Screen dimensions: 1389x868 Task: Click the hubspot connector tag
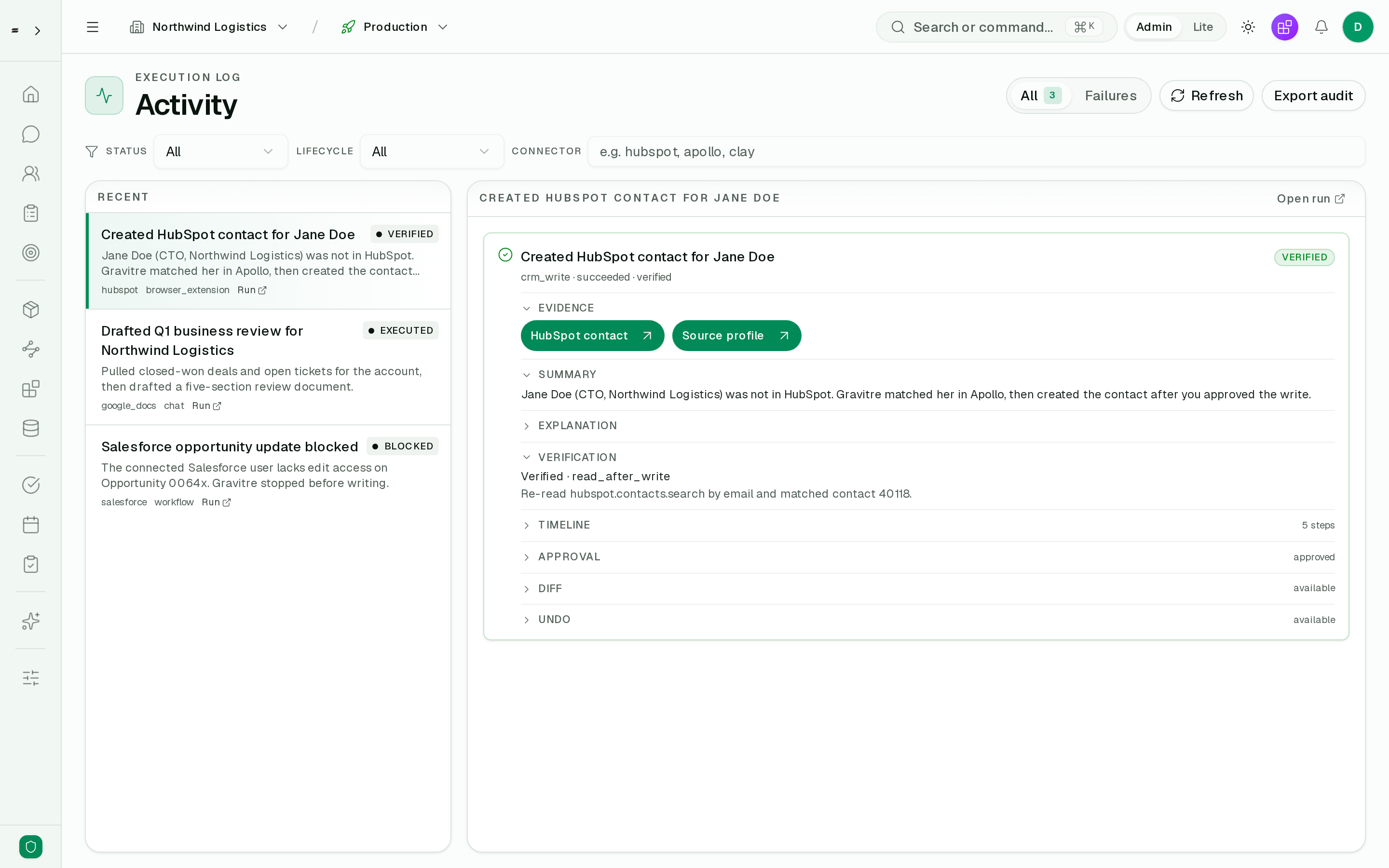pyautogui.click(x=120, y=290)
